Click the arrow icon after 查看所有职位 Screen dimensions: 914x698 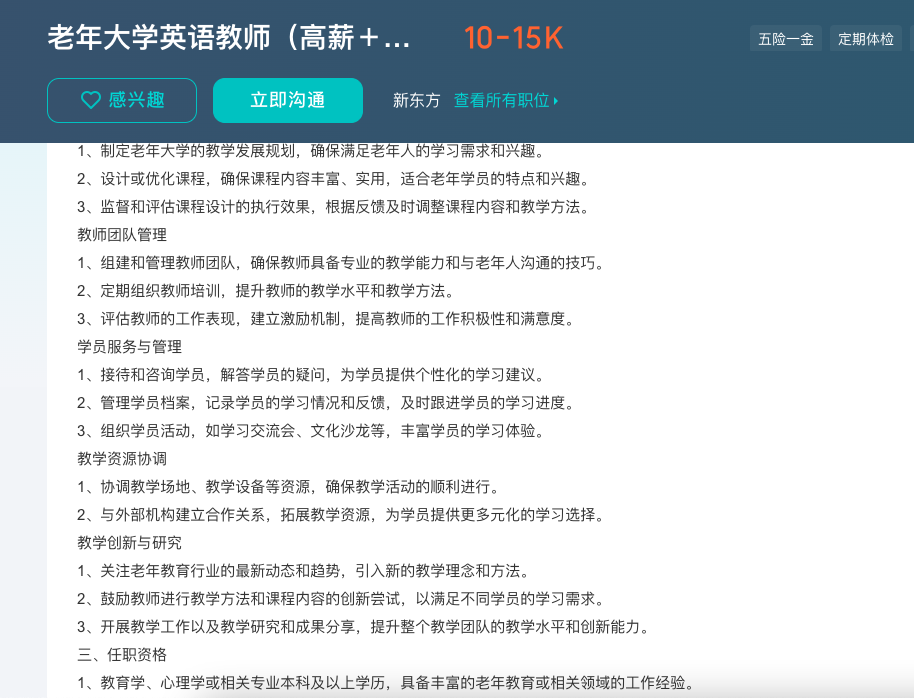pyautogui.click(x=558, y=100)
